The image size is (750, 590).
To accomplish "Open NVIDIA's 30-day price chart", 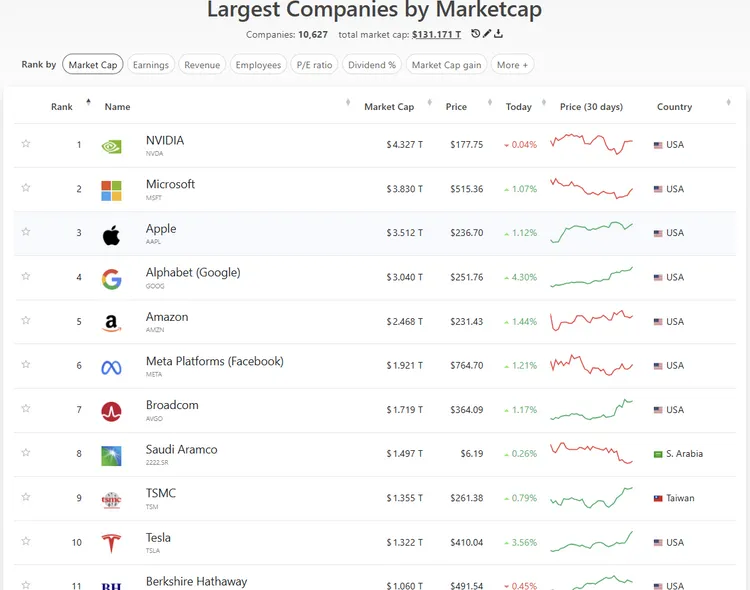I will [x=591, y=144].
